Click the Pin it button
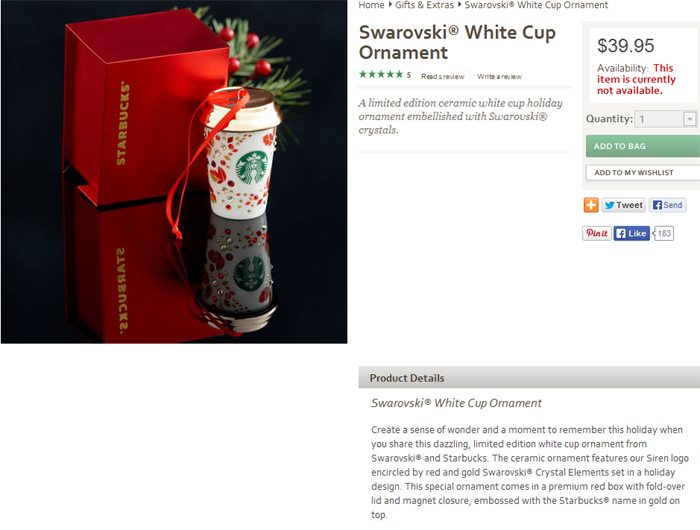 tap(597, 233)
